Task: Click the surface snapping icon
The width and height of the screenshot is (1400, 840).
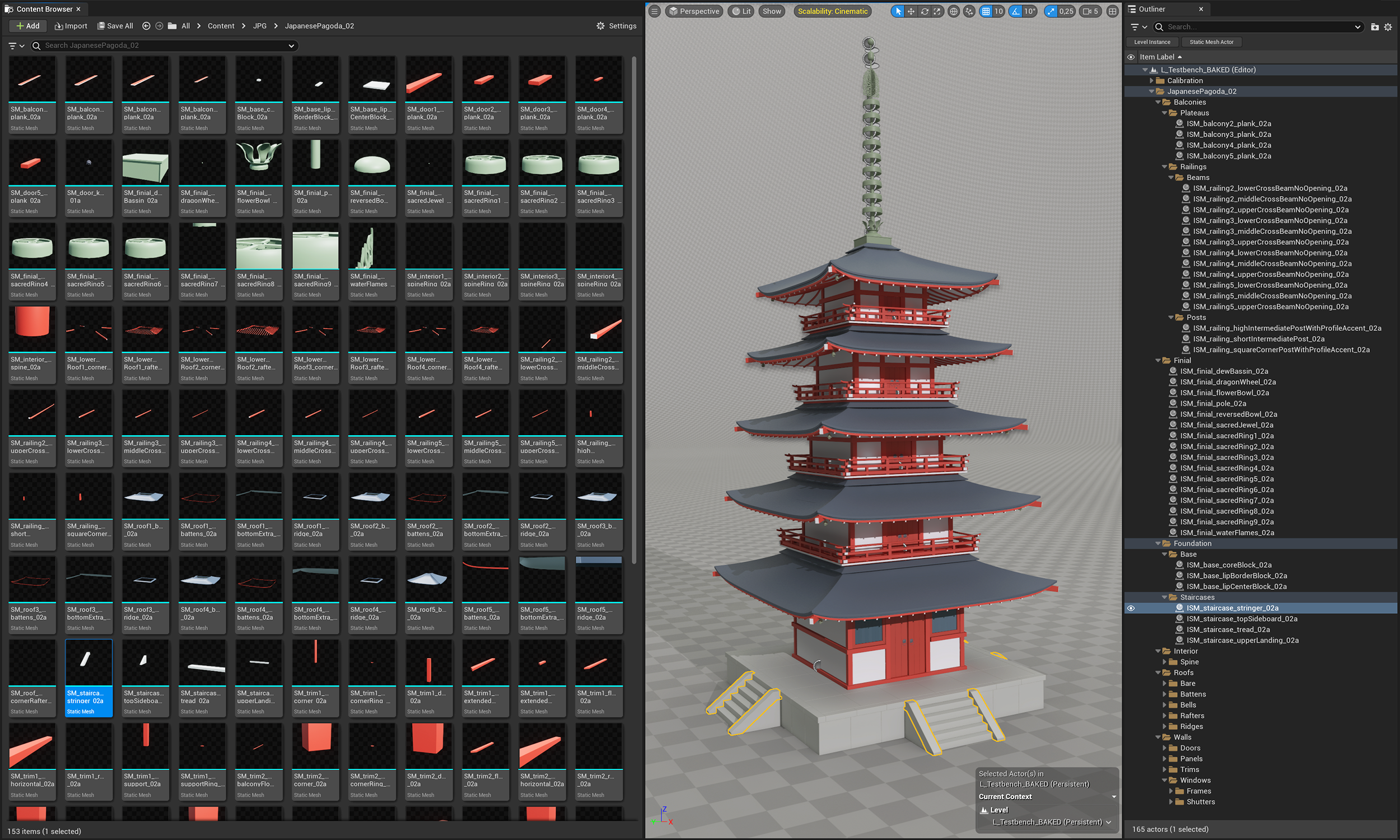Action: tap(969, 11)
